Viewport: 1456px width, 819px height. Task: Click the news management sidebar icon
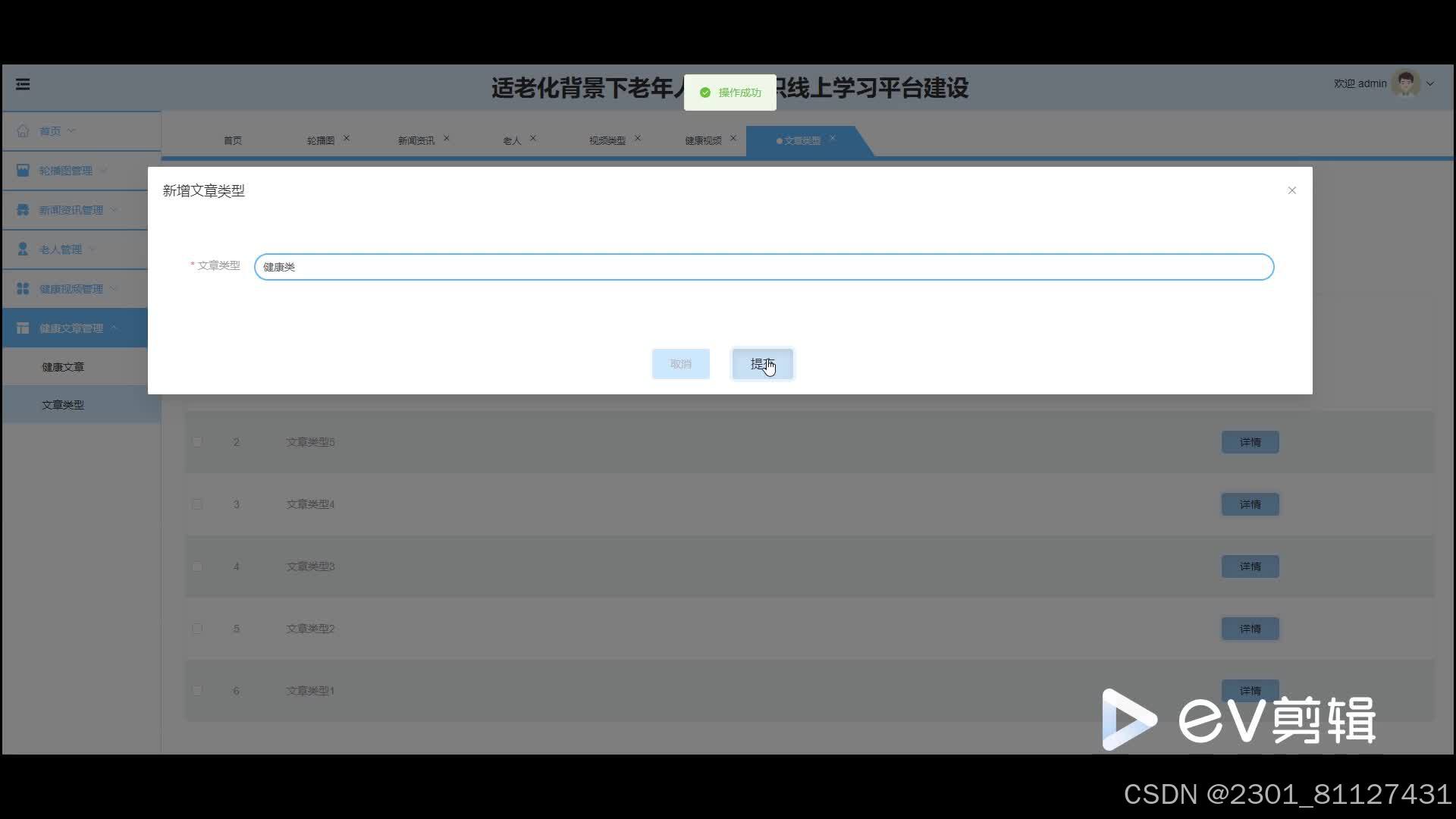(23, 210)
